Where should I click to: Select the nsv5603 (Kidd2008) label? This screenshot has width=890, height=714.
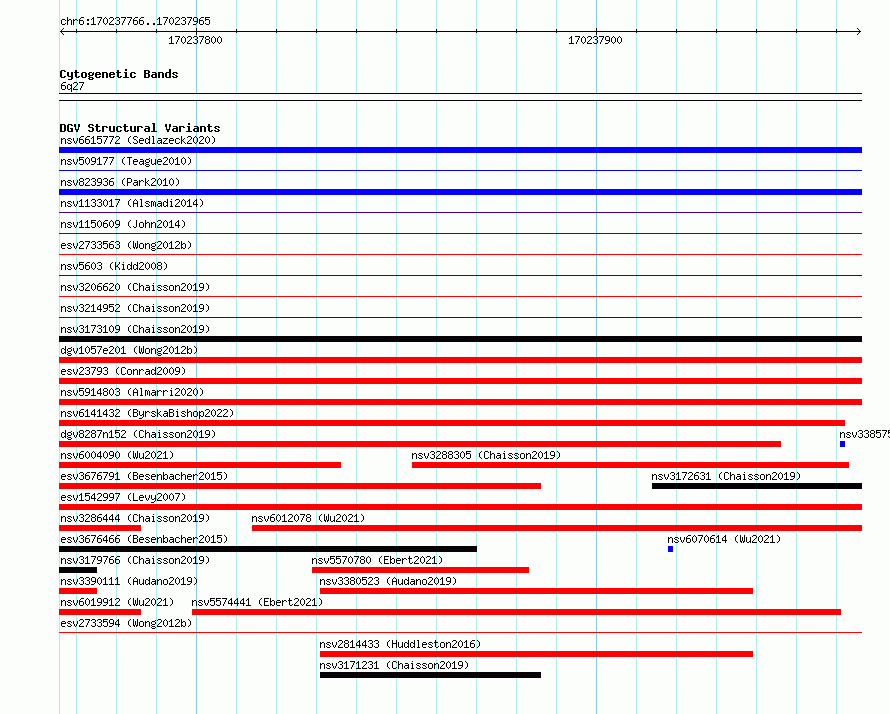tap(114, 266)
